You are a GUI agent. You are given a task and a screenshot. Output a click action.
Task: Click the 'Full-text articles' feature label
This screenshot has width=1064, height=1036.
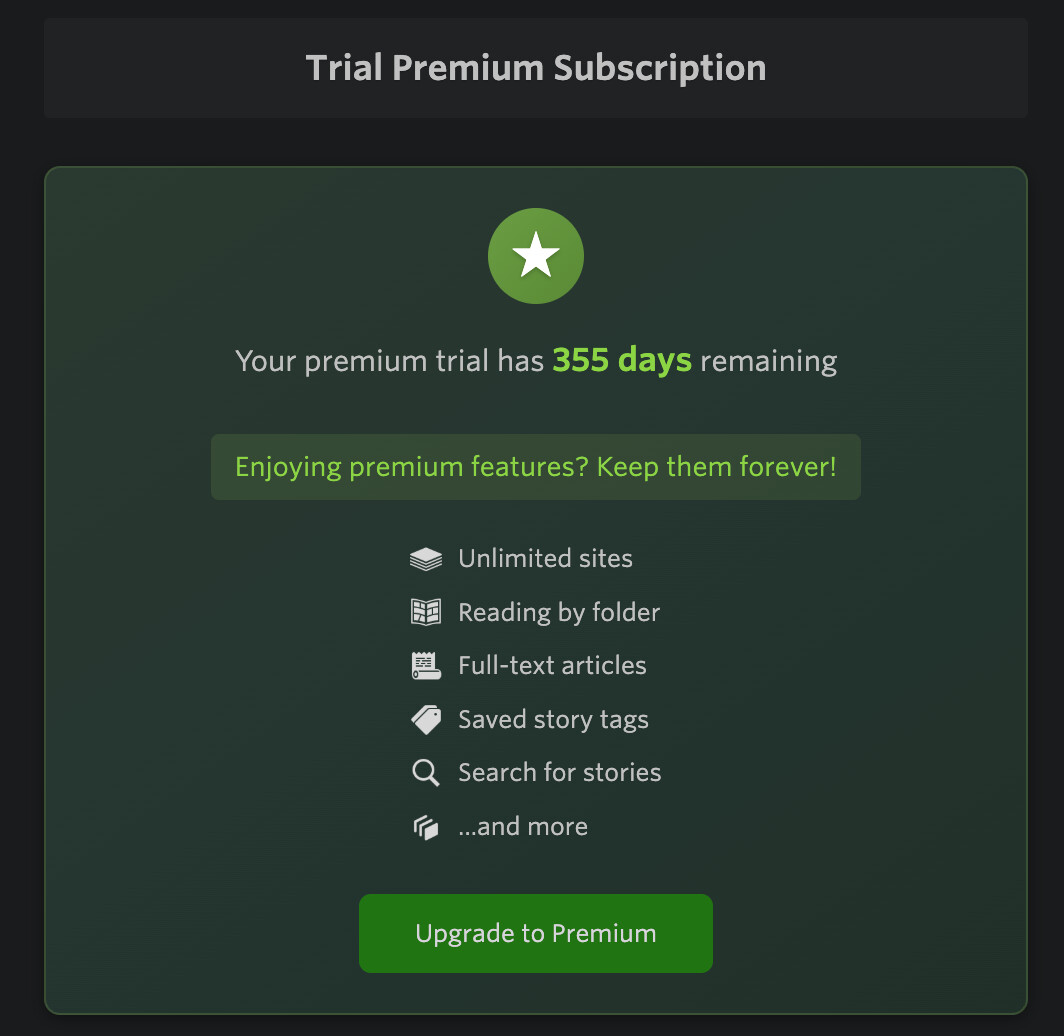click(x=552, y=666)
